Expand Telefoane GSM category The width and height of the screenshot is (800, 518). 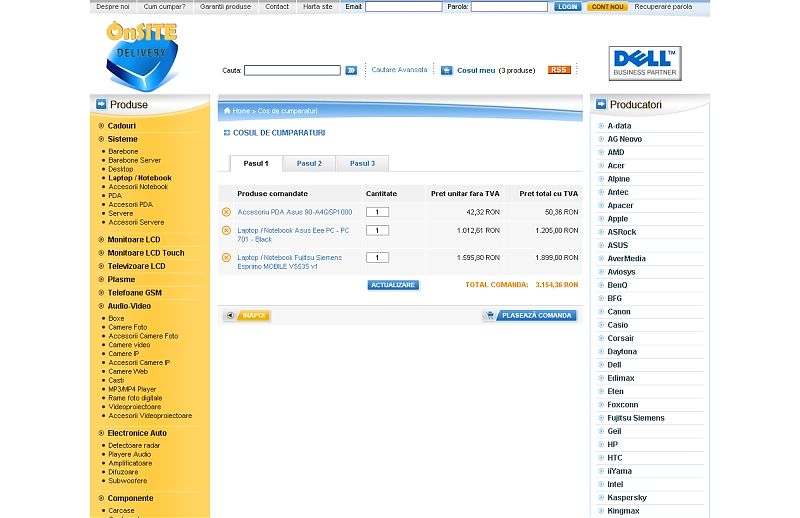click(135, 292)
